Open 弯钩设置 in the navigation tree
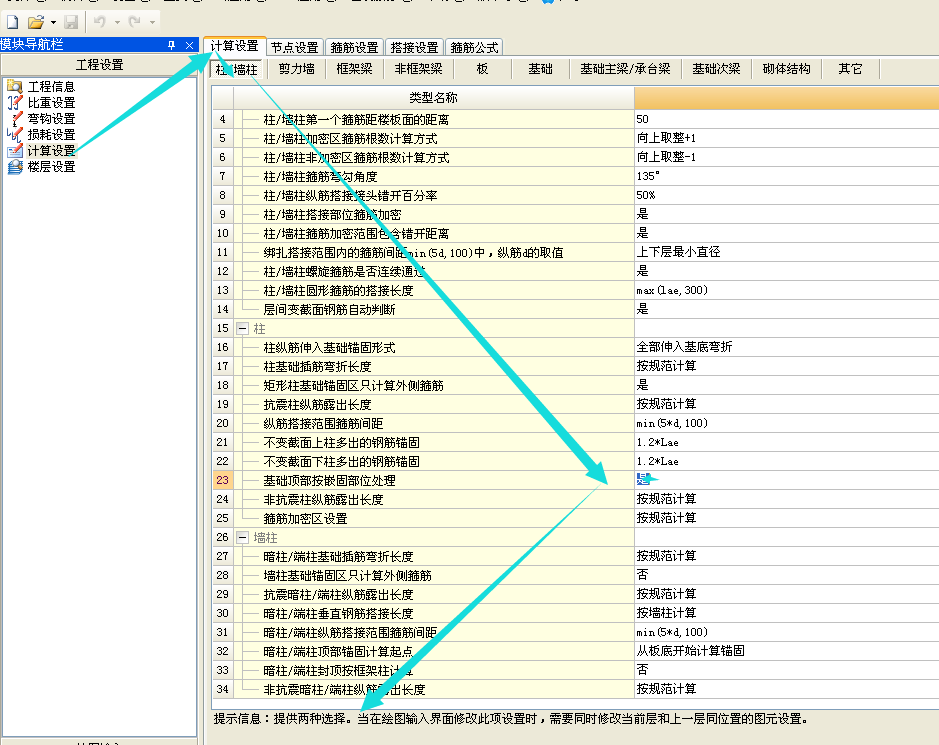 (52, 119)
